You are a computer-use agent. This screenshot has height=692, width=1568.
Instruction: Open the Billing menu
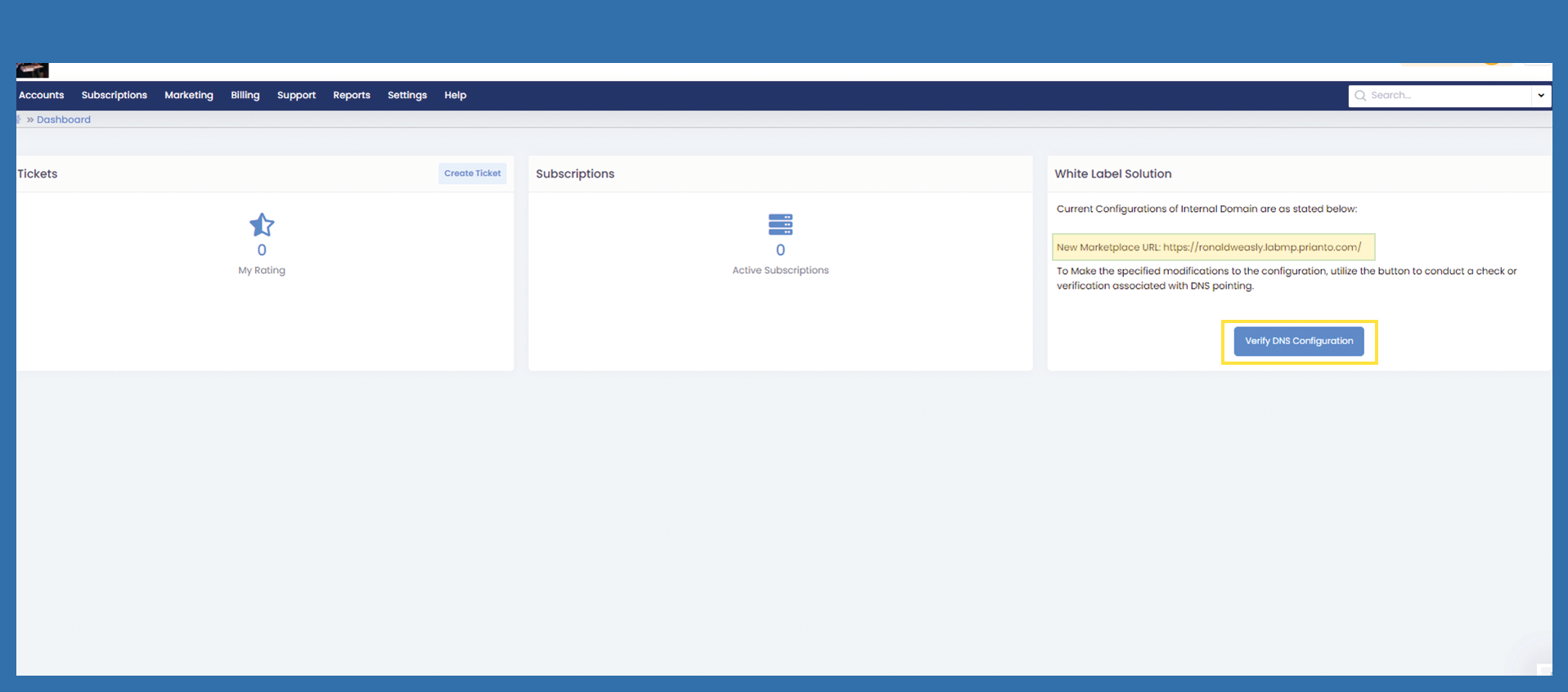pos(245,96)
